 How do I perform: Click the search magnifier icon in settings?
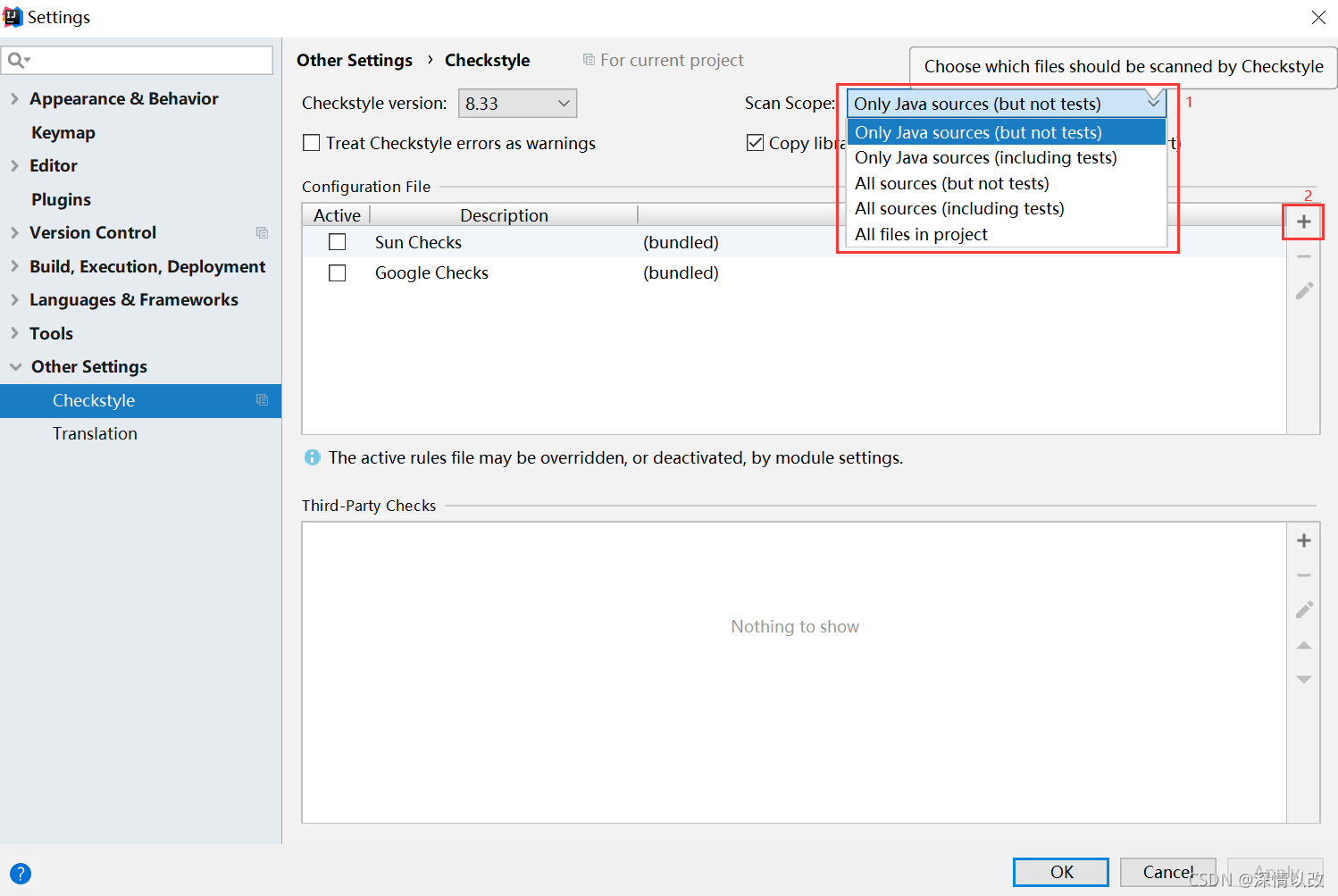click(18, 60)
